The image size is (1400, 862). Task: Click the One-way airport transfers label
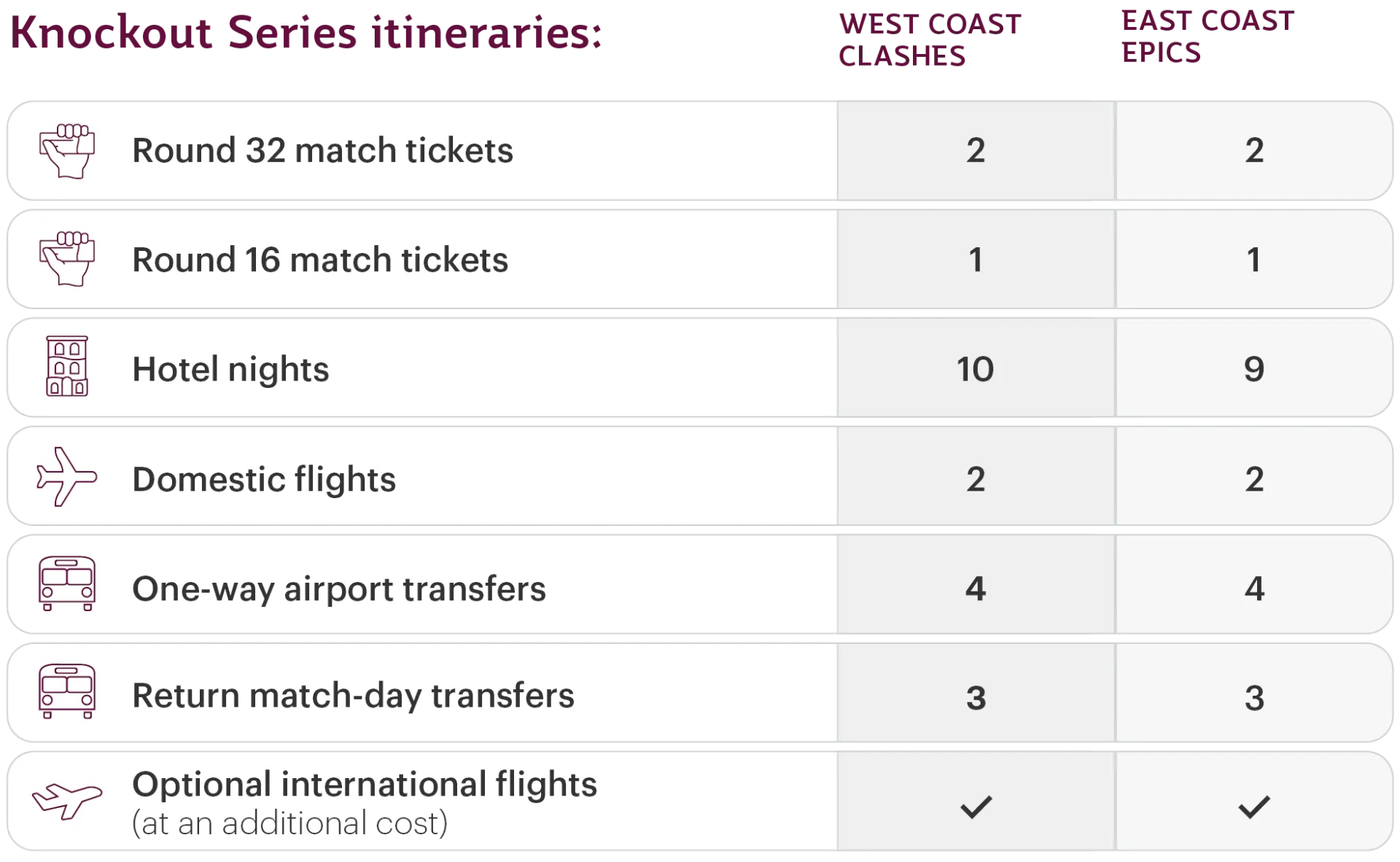338,589
